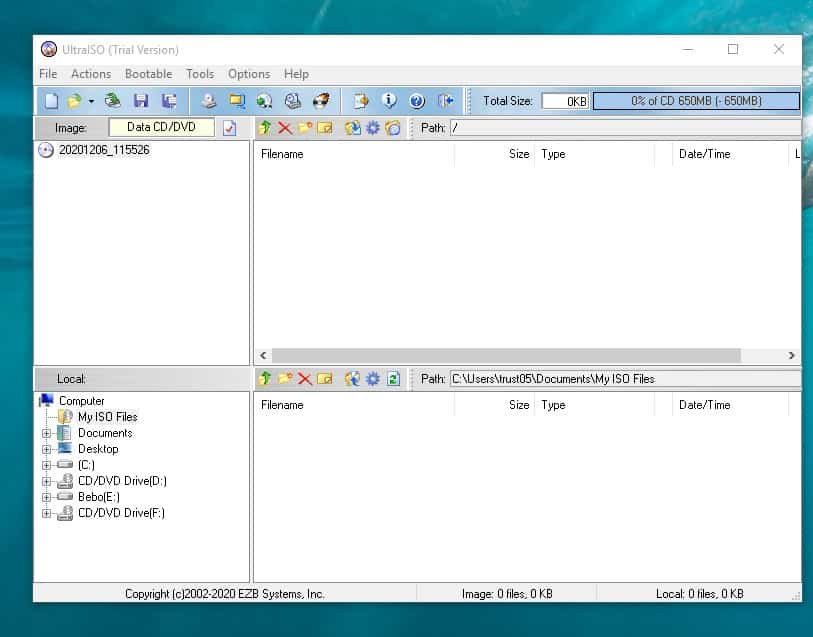Expand the Documents tree node
This screenshot has height=637, width=813.
pos(46,433)
